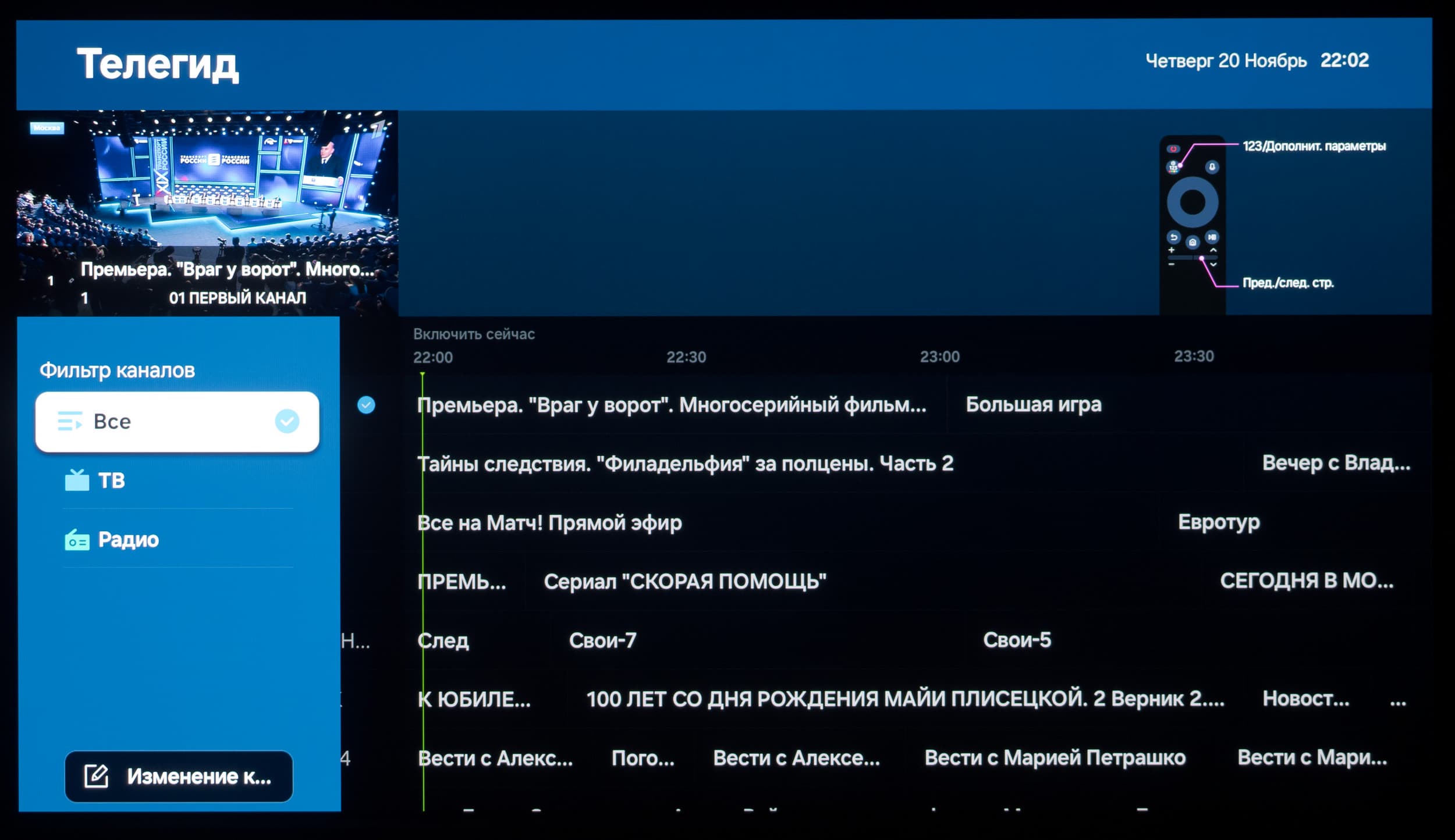
Task: Select the ТВ filter option
Action: click(112, 480)
